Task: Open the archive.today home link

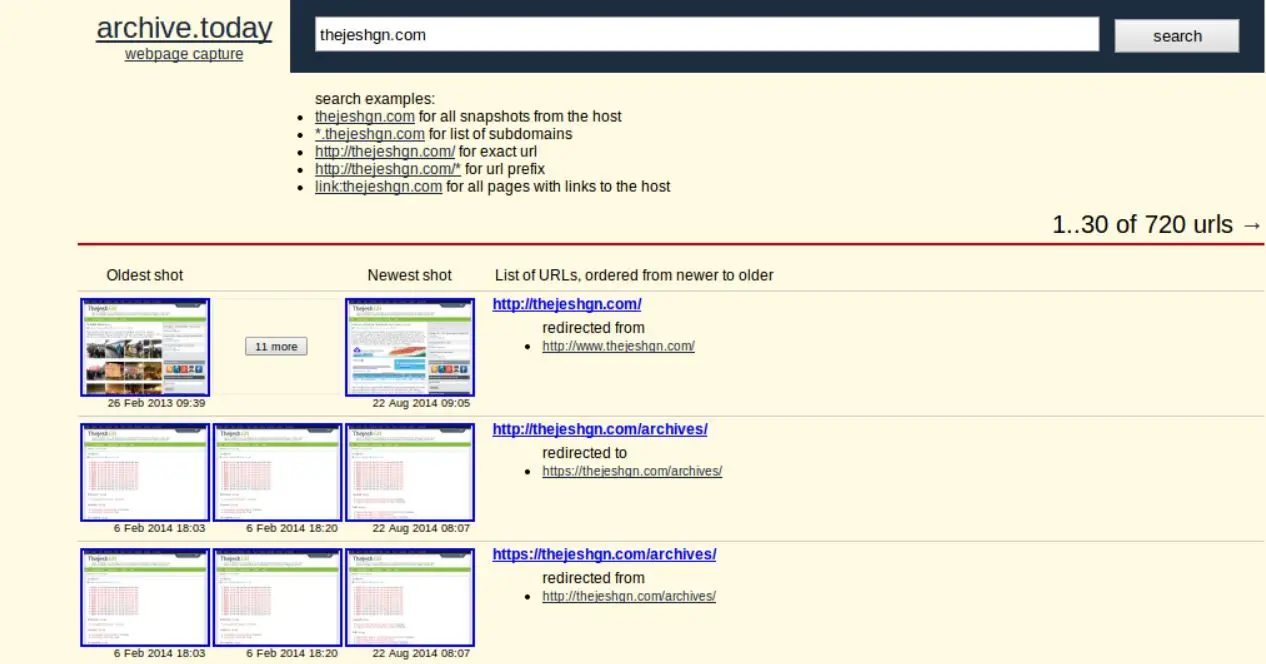Action: 184,27
